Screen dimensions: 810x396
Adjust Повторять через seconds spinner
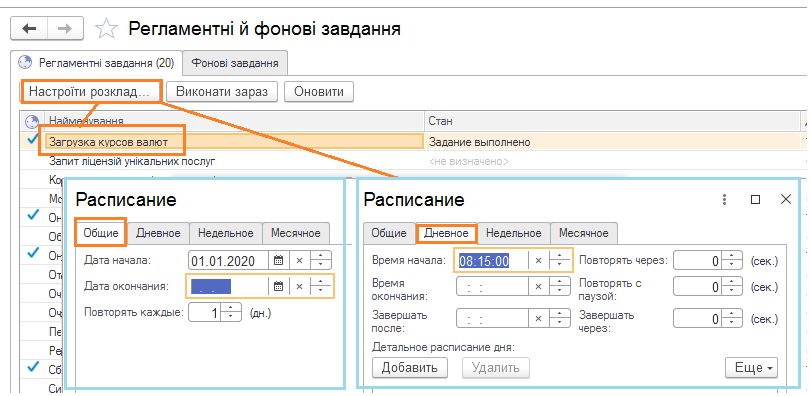point(731,261)
